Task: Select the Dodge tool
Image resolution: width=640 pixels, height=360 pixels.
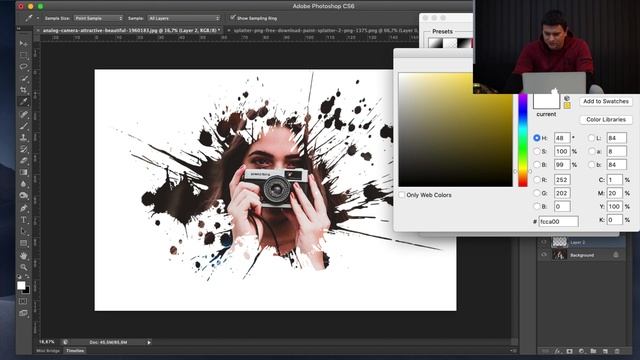Action: coord(23,196)
